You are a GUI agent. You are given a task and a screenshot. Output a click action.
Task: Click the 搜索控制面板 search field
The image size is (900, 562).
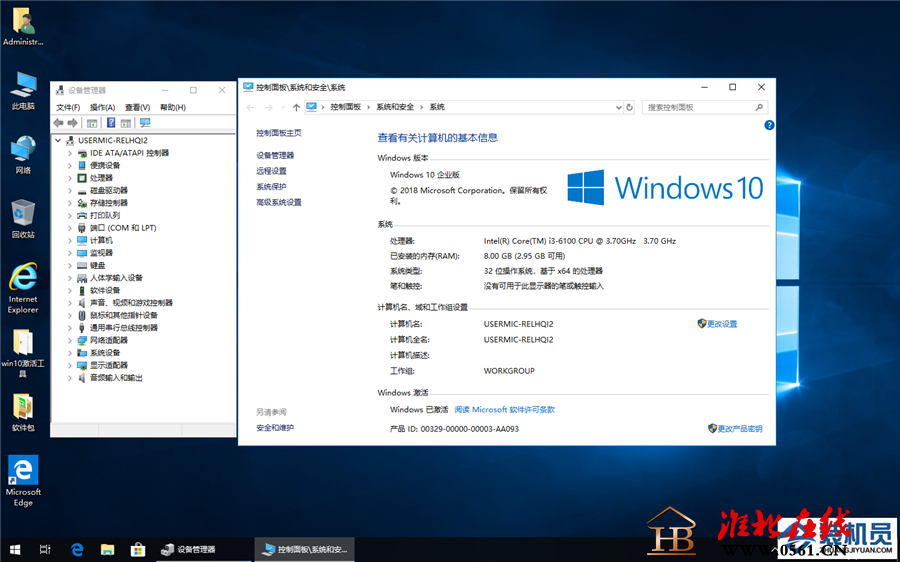704,107
